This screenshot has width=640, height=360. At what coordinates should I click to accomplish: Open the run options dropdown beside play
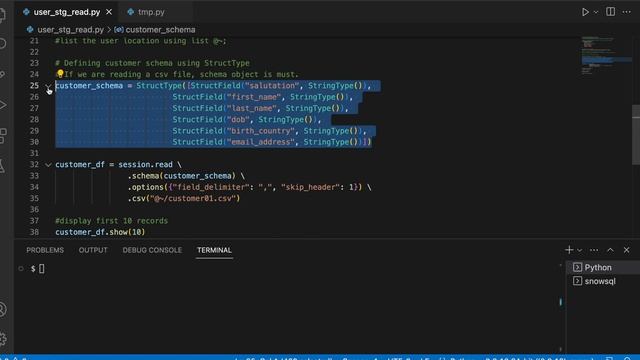pyautogui.click(x=596, y=12)
